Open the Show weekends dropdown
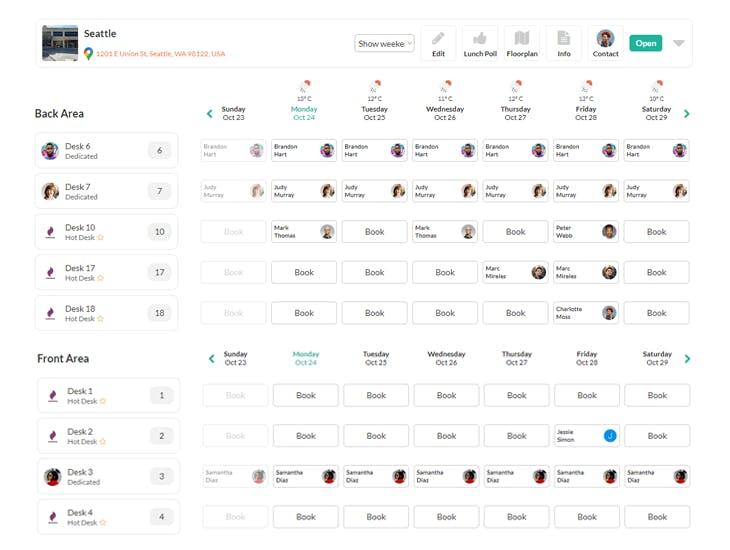This screenshot has width=730, height=550. (385, 43)
